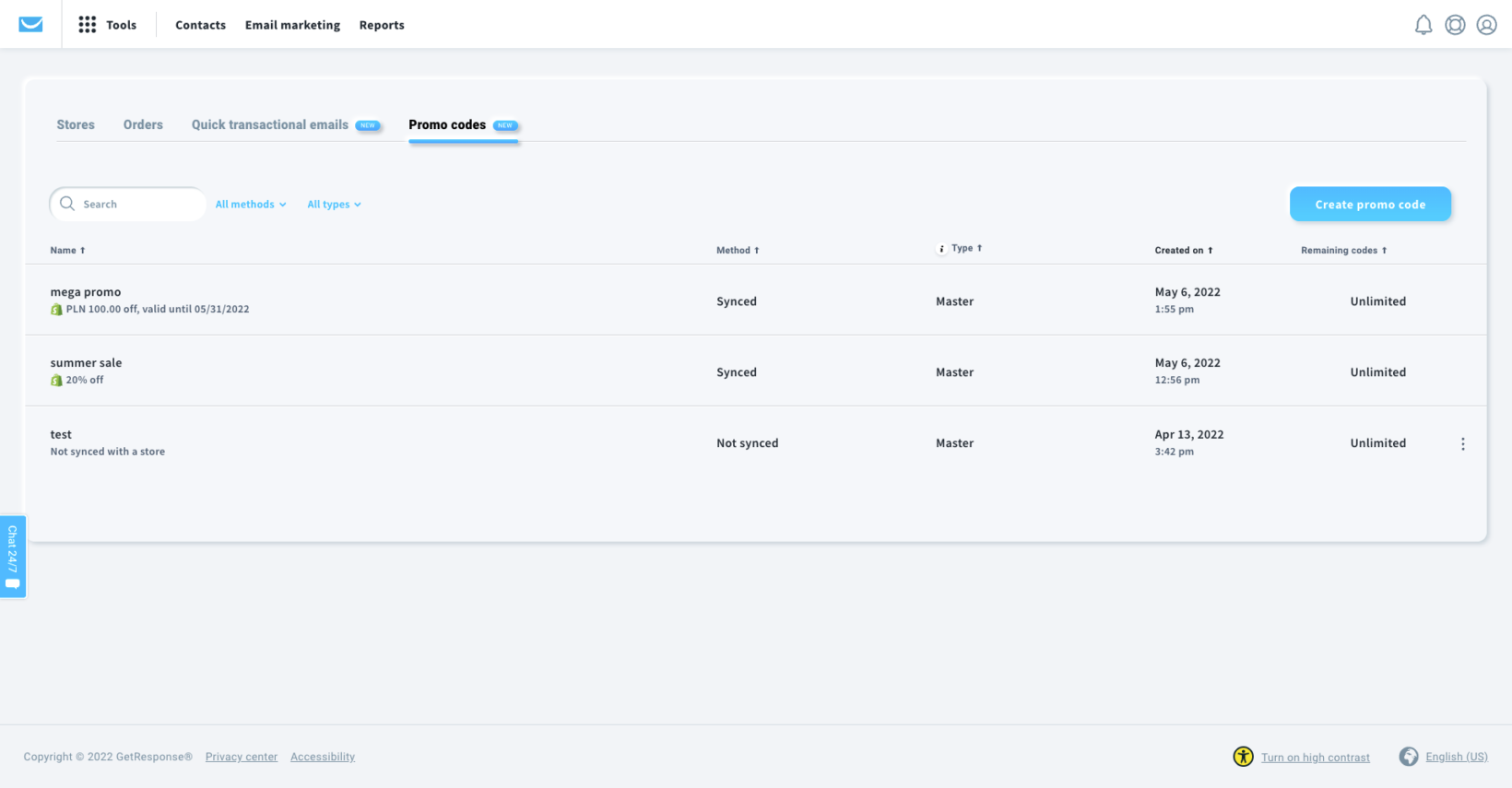Open the Email marketing menu

click(x=292, y=25)
